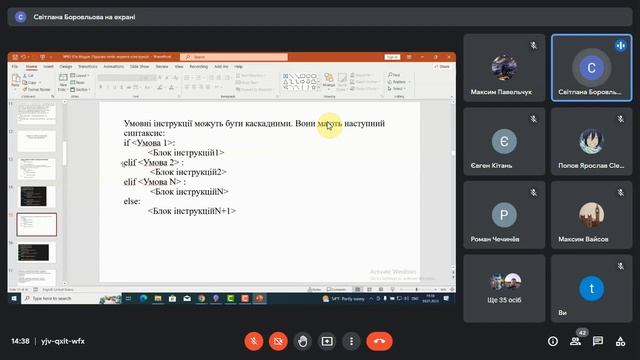Open the Transitions ribbon tab
Viewport: 640px width, 360px height.
88,66
